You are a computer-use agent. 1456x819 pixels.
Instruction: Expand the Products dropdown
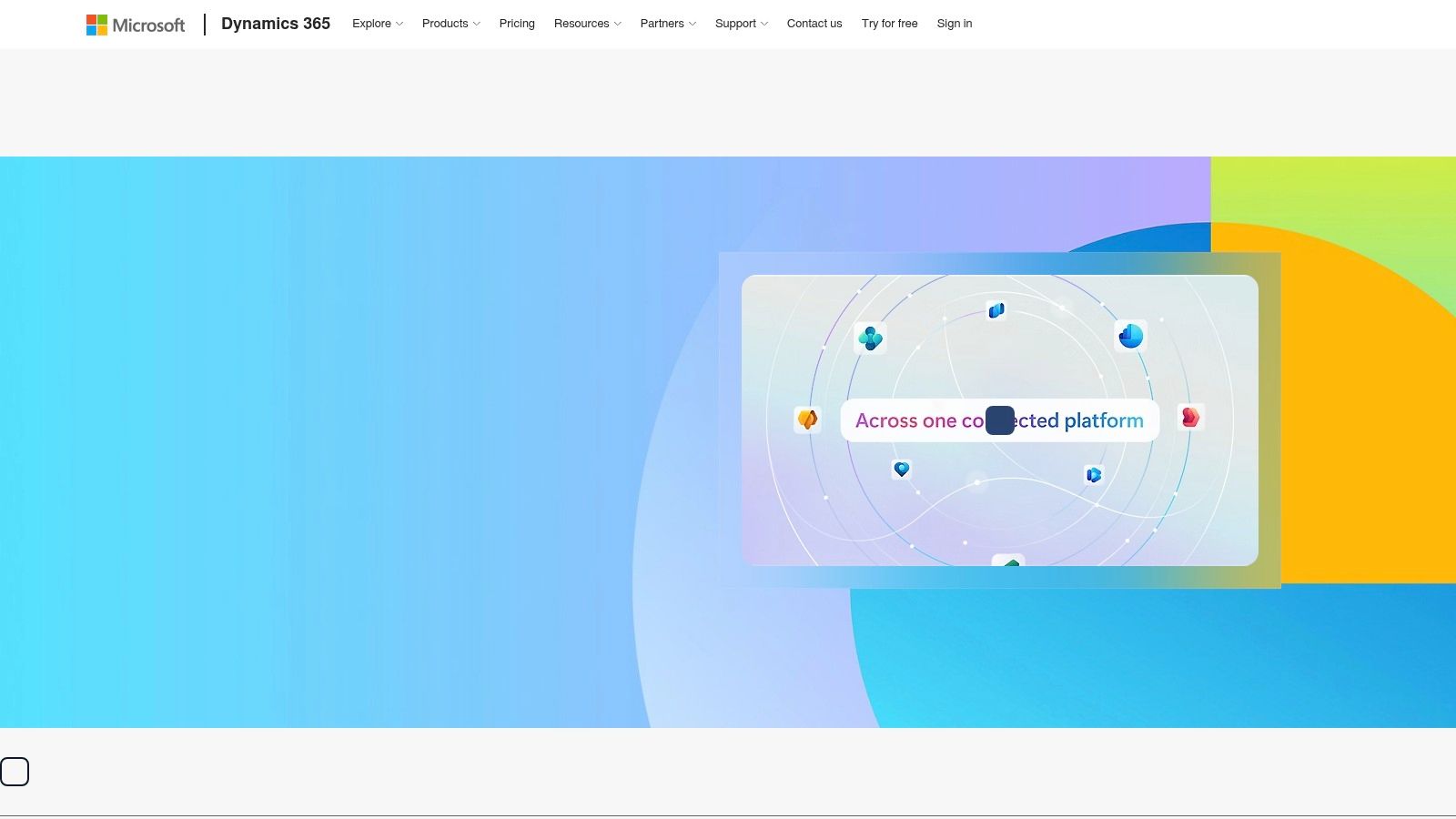[x=451, y=24]
